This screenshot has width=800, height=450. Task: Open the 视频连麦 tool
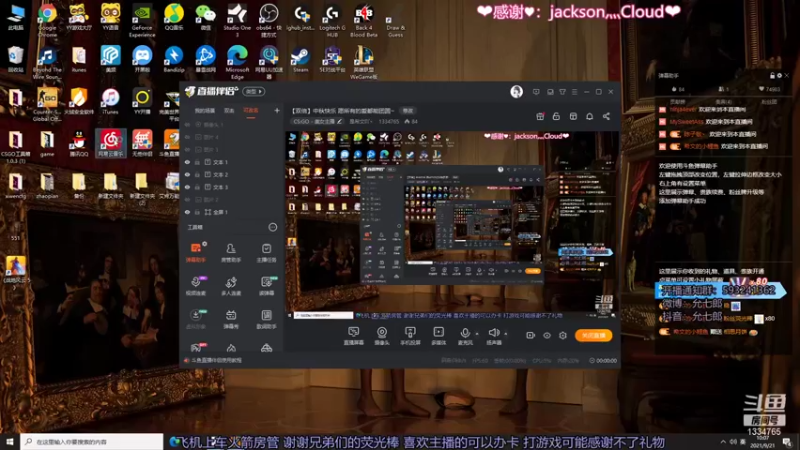[x=195, y=286]
